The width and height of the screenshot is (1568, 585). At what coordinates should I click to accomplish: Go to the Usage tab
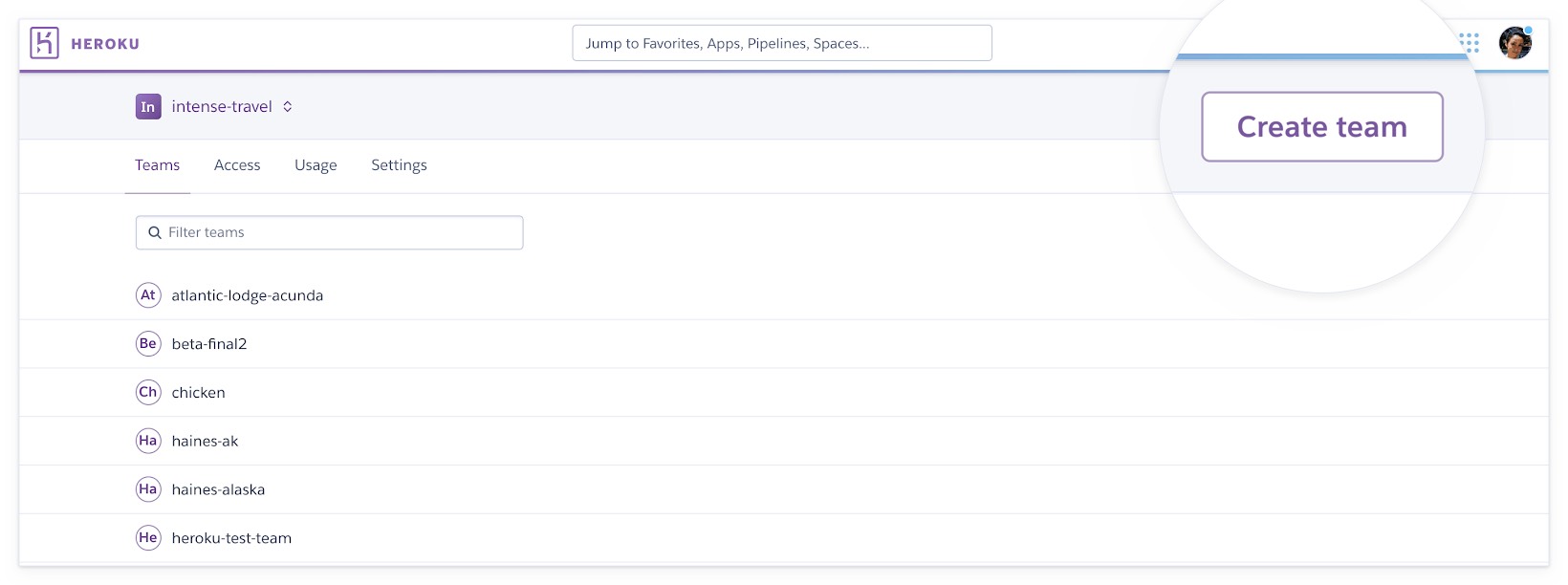(316, 165)
